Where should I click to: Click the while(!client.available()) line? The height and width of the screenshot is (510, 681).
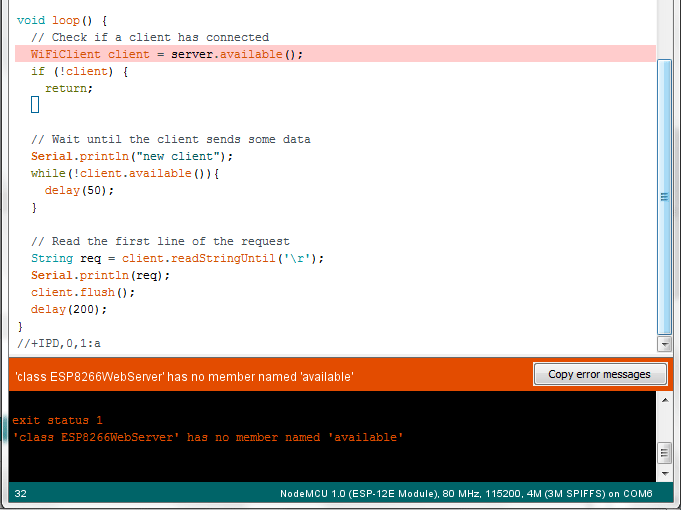coord(124,173)
